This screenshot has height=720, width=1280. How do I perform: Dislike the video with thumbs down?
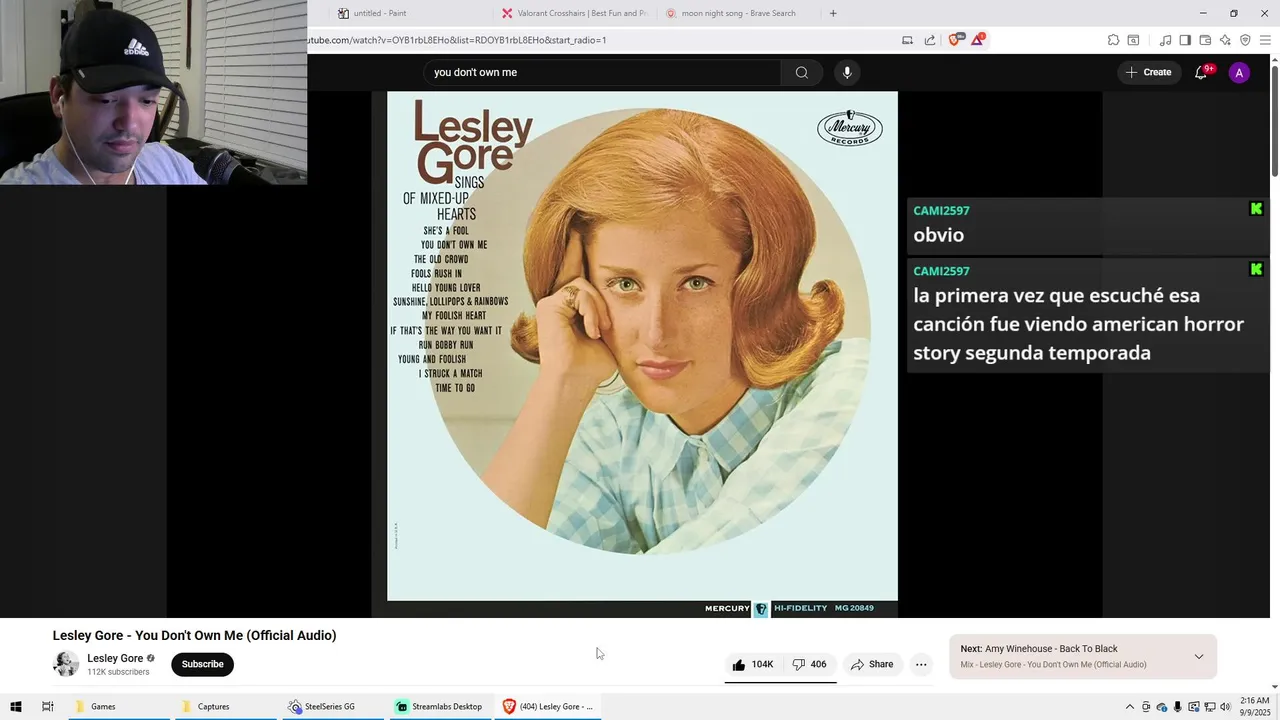809,664
